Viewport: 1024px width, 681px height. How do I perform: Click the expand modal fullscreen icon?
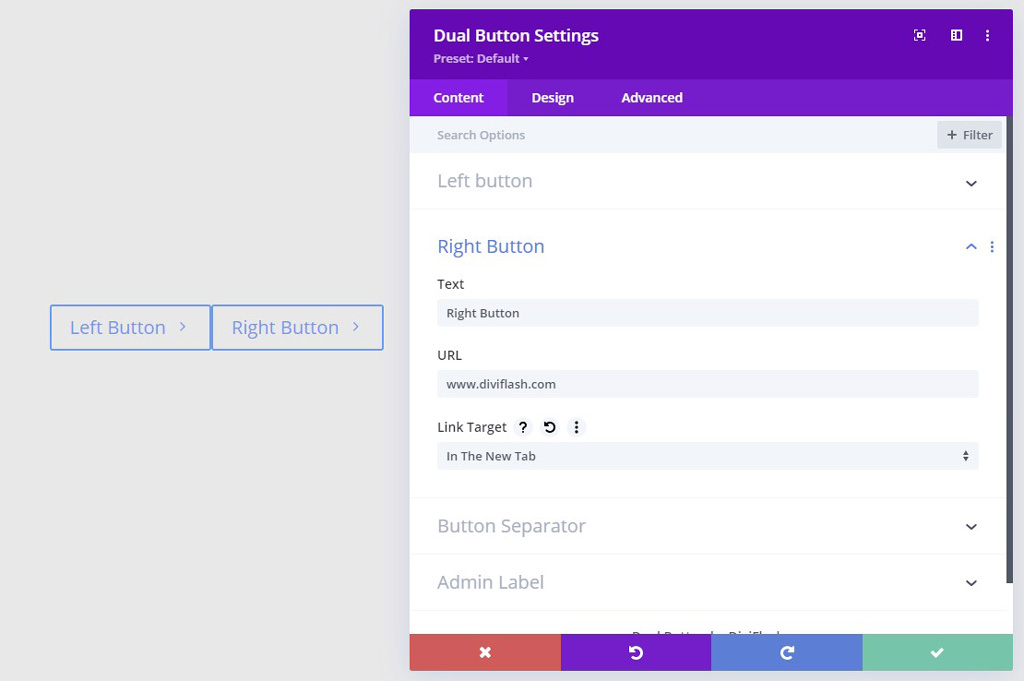pos(920,35)
